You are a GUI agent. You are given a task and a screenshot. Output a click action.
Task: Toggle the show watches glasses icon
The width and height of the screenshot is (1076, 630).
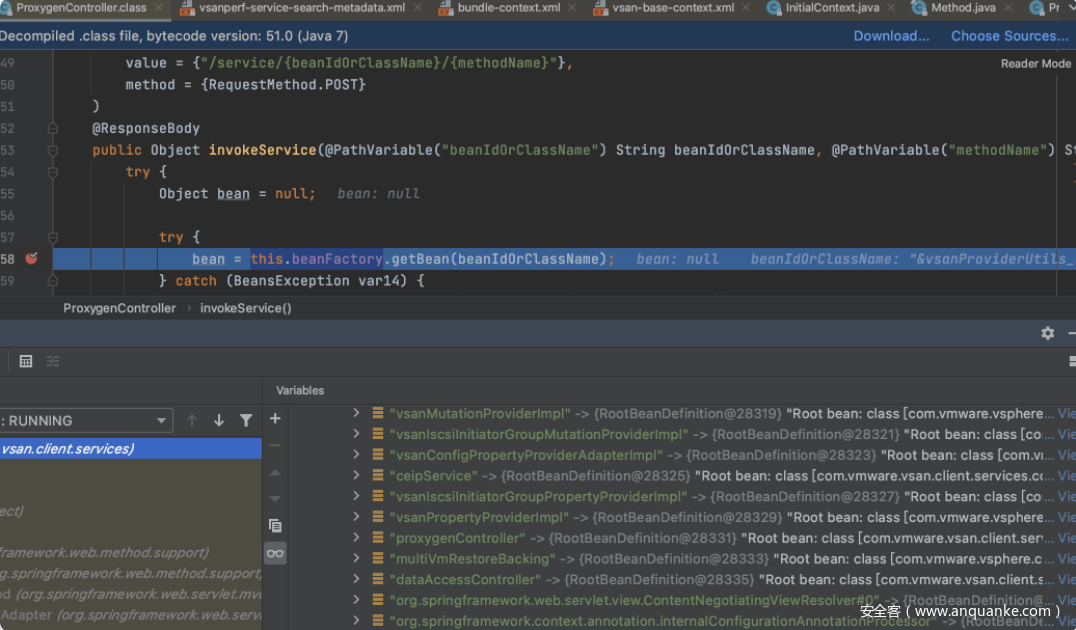[x=275, y=553]
